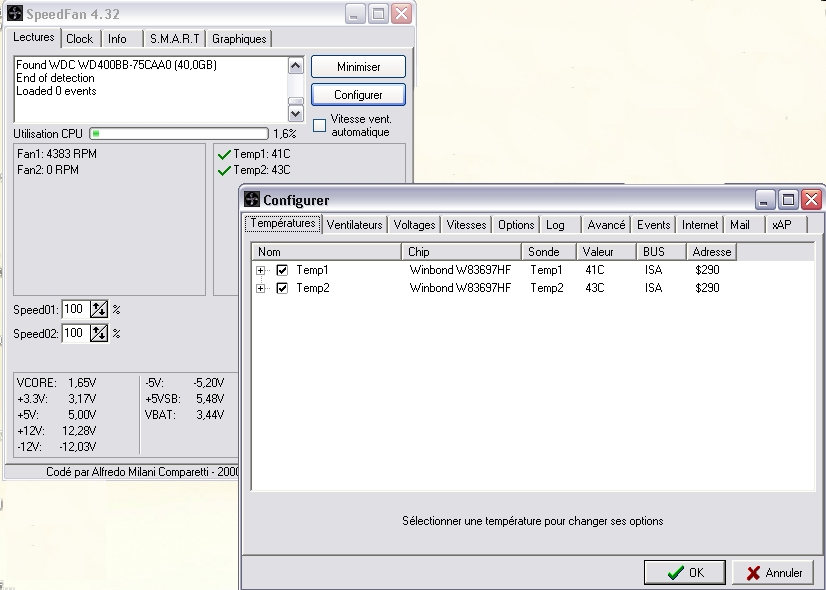Click the 41C value in the Temp1 row
The height and width of the screenshot is (590, 826).
pos(595,270)
